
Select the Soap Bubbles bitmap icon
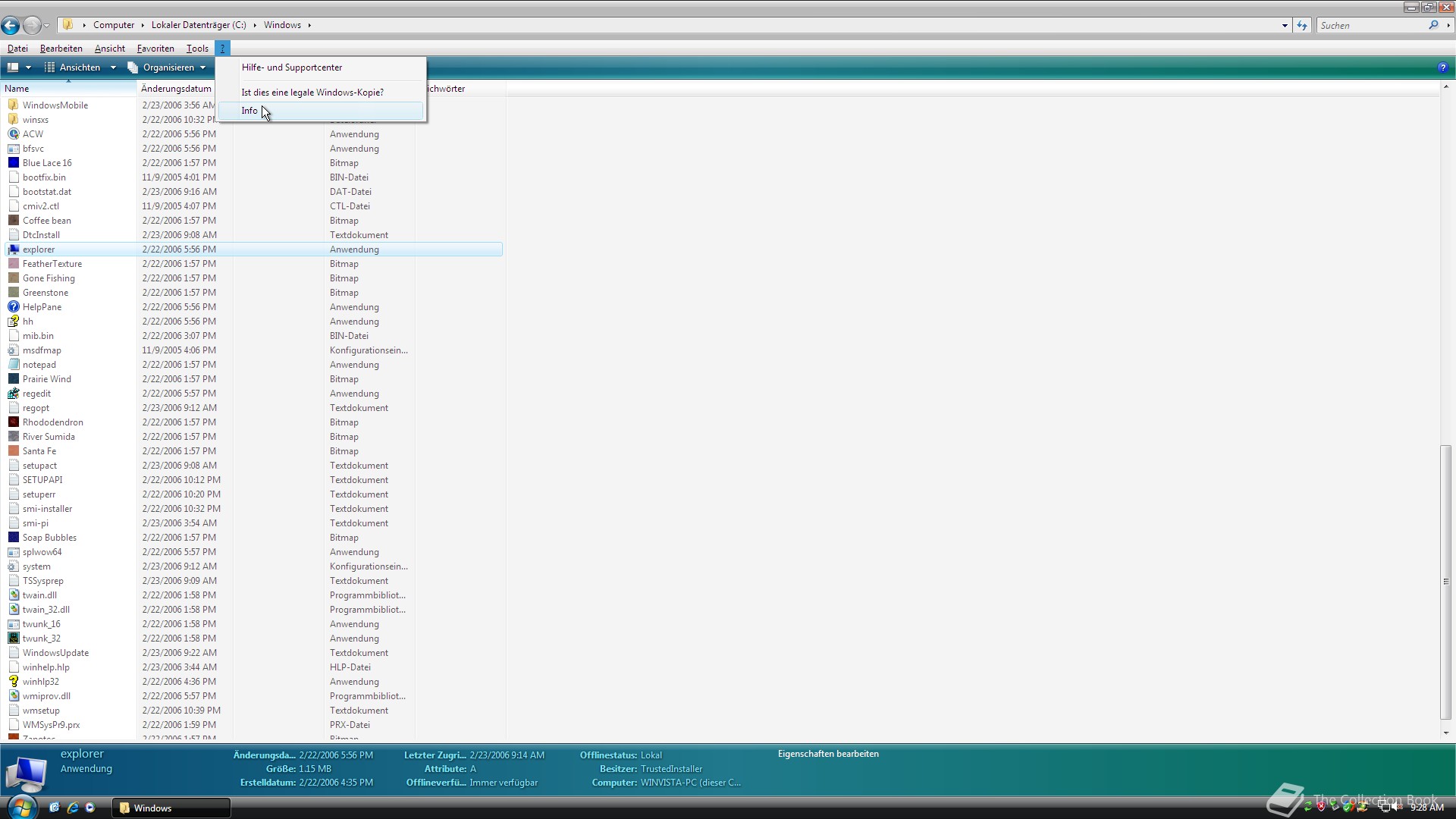(13, 537)
